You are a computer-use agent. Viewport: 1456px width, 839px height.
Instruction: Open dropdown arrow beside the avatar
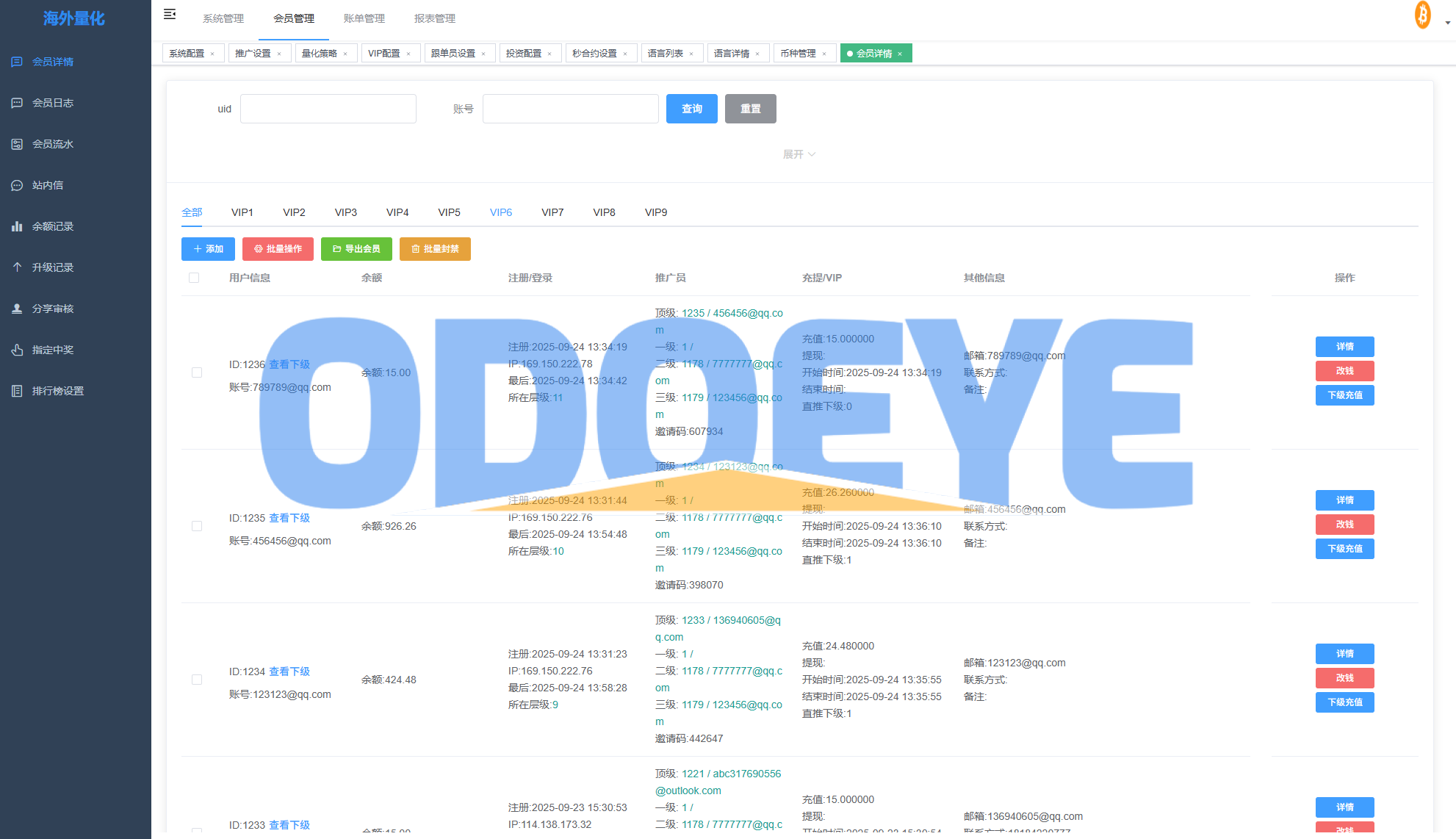(x=1448, y=23)
